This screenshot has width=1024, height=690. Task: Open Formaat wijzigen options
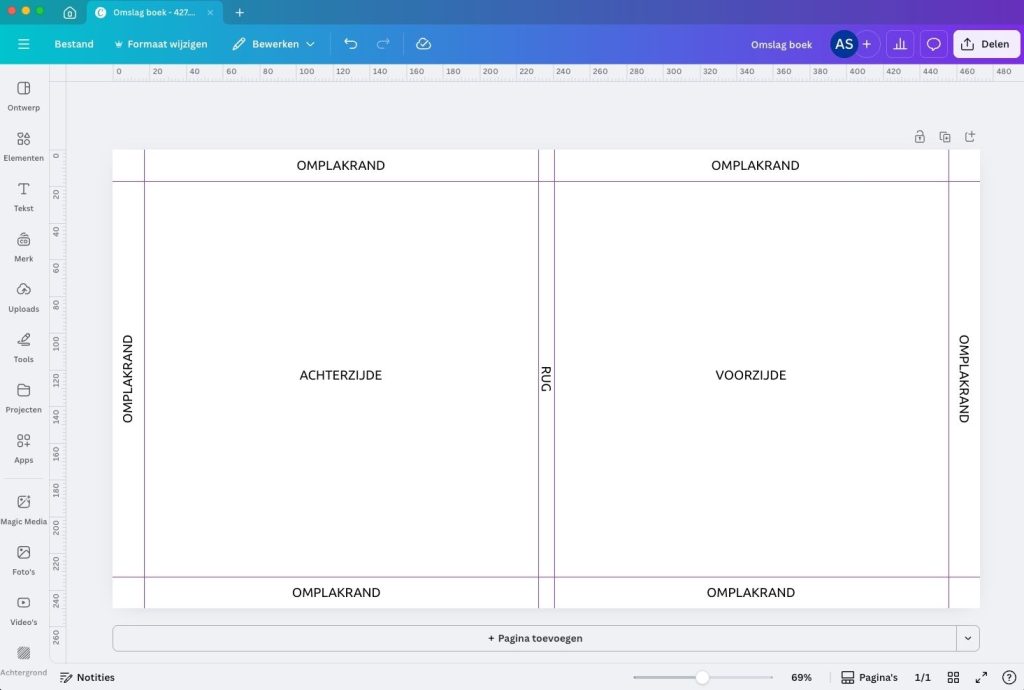point(161,44)
